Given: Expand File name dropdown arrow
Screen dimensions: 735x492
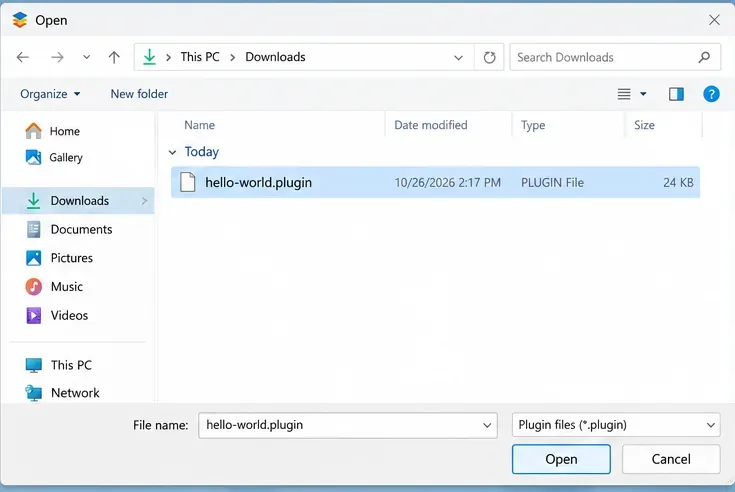Looking at the screenshot, I should coord(487,425).
